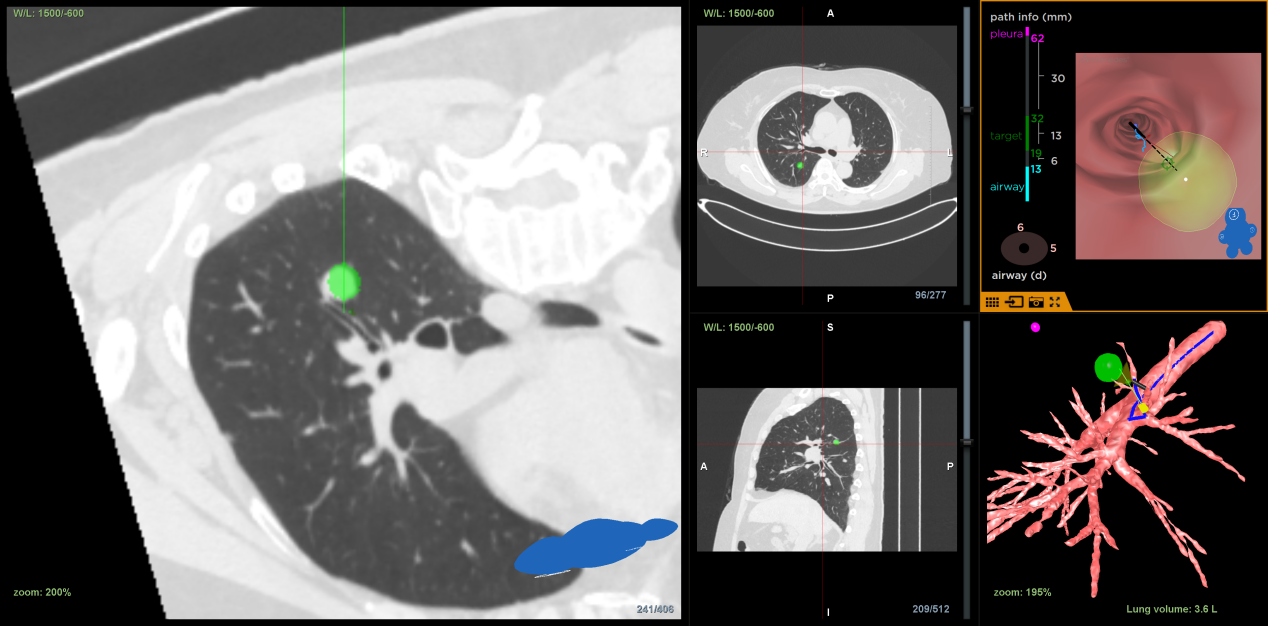Click the blue figure orientation icon in endoscopic view
Image resolution: width=1268 pixels, height=626 pixels.
pyautogui.click(x=1238, y=231)
